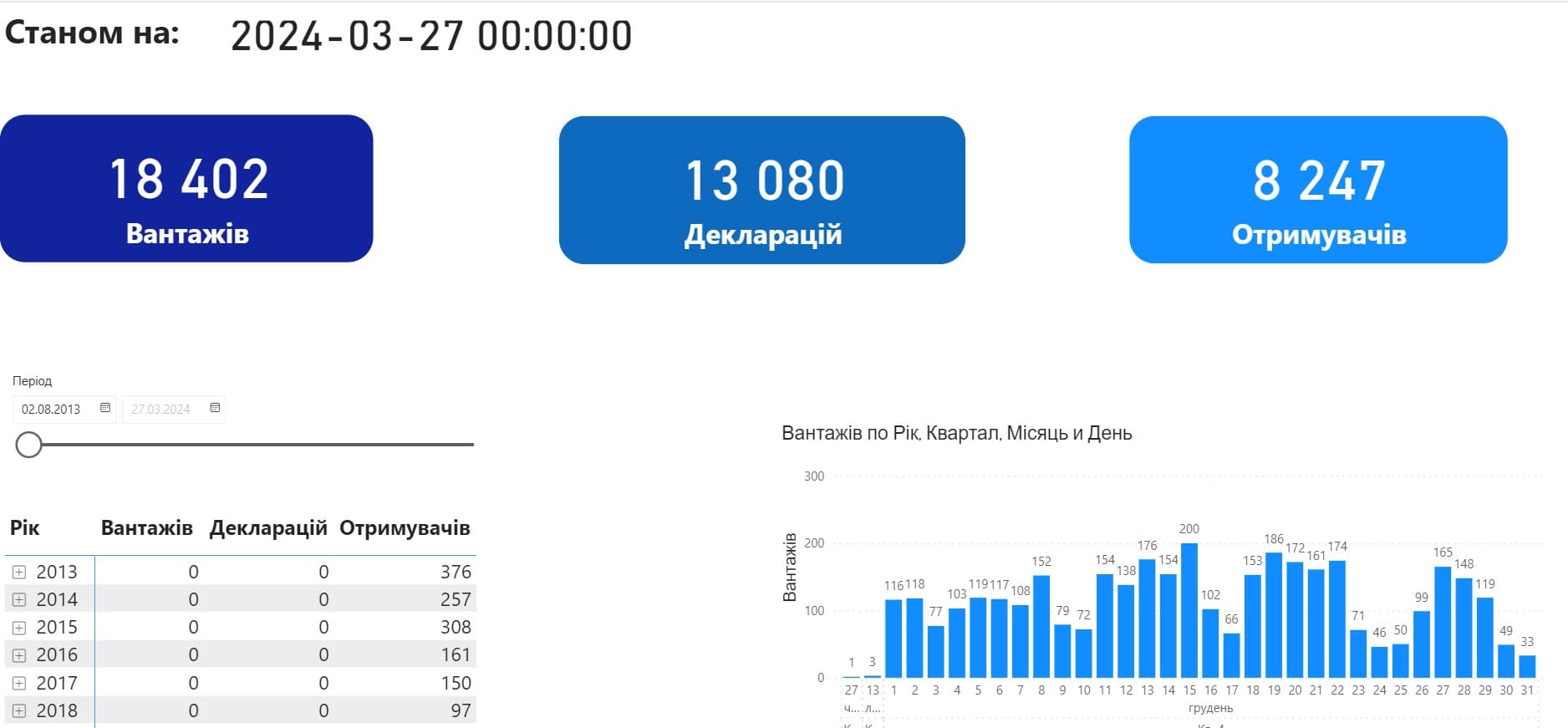Click the Період slider start handle
The image size is (1568, 728).
29,445
